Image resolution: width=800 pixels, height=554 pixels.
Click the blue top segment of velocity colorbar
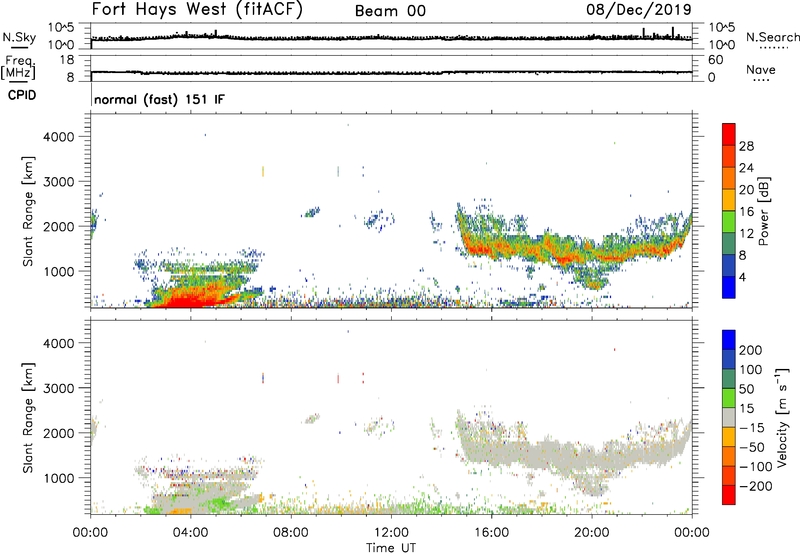pos(729,340)
